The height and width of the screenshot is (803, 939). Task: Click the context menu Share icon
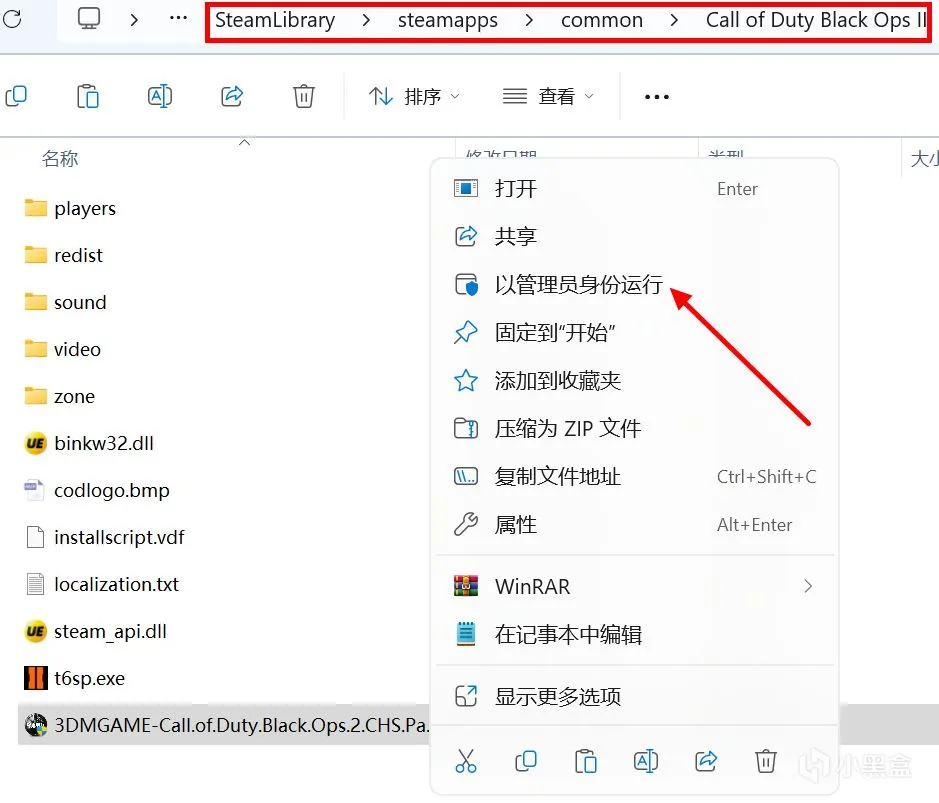[x=706, y=761]
